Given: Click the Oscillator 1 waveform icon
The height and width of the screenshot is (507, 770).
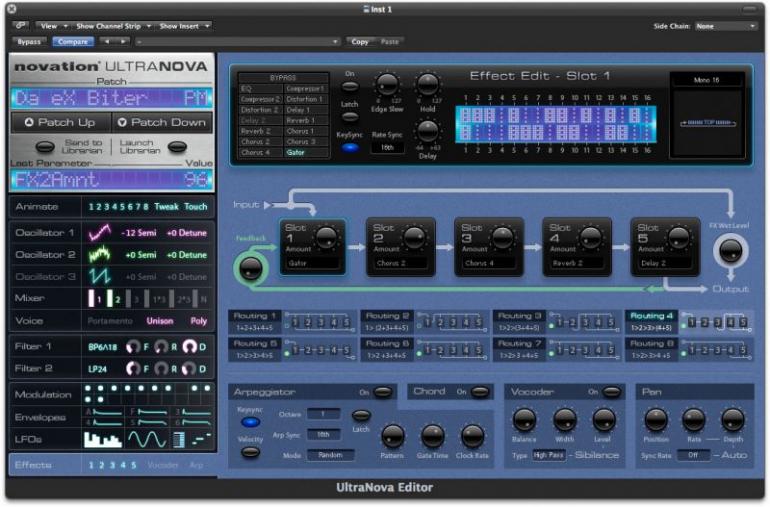Looking at the screenshot, I should click(100, 232).
